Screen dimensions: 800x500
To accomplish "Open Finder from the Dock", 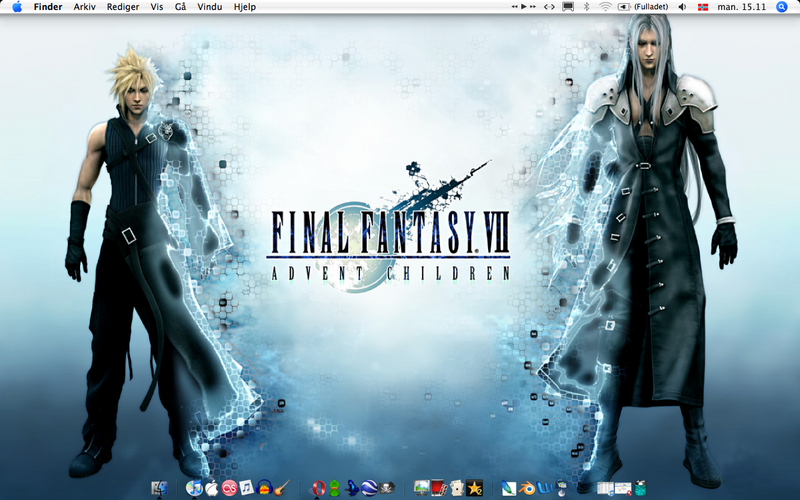I will tap(160, 488).
